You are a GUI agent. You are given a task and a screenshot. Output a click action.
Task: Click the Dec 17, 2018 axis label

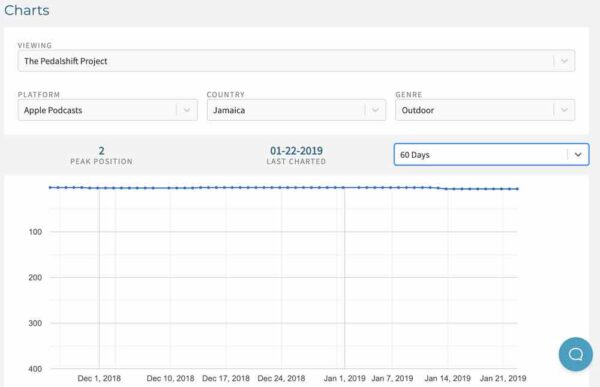coord(226,379)
